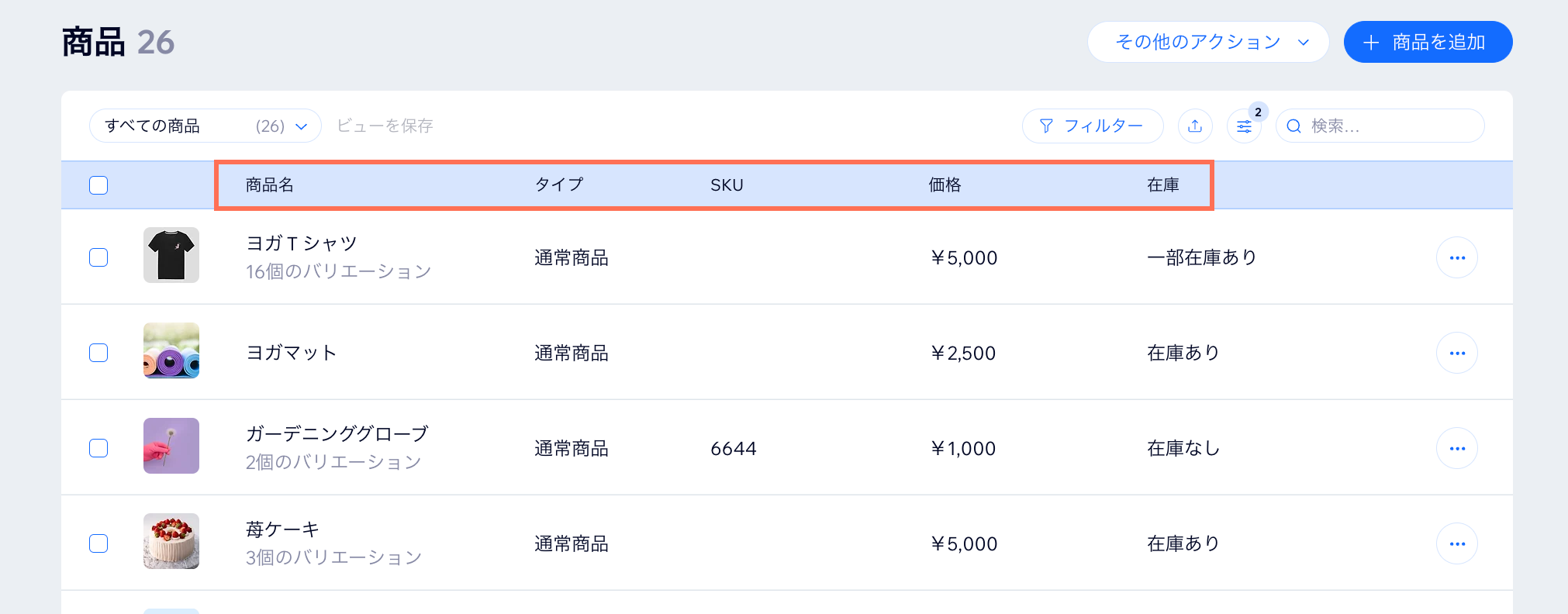1568x614 pixels.
Task: Open the すべての商品 view dropdown
Action: [x=205, y=126]
